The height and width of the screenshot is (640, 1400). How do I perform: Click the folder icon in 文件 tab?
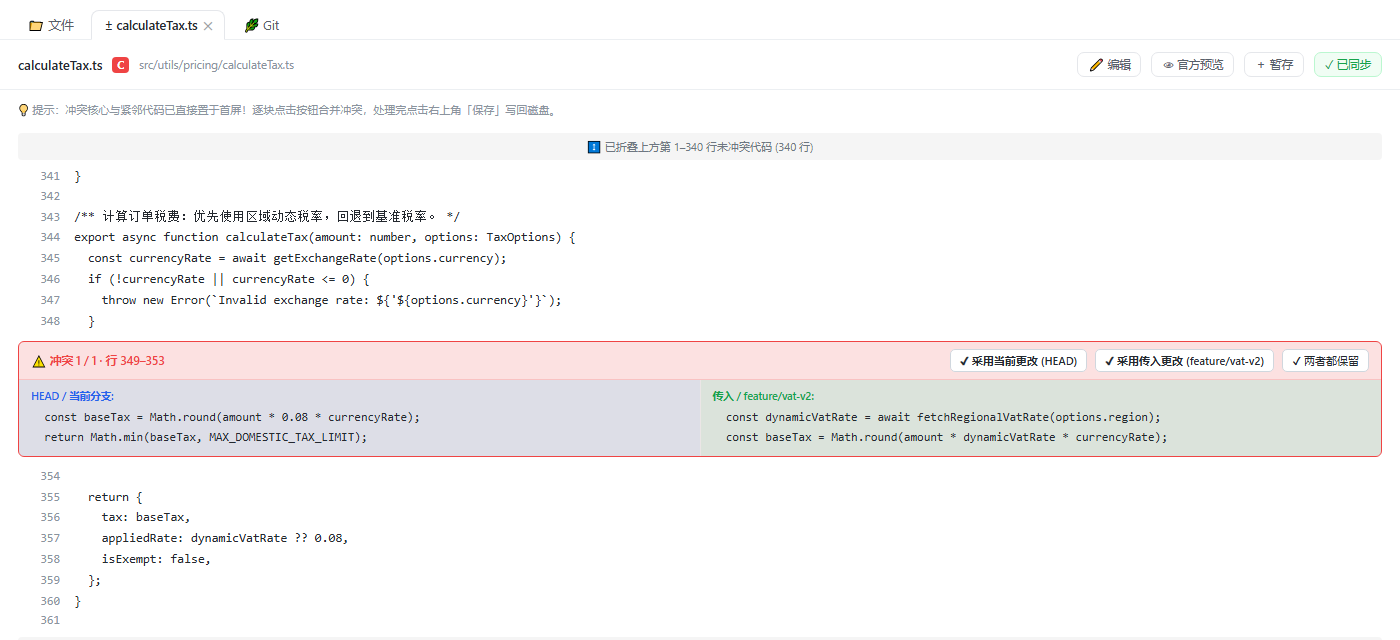[x=36, y=25]
